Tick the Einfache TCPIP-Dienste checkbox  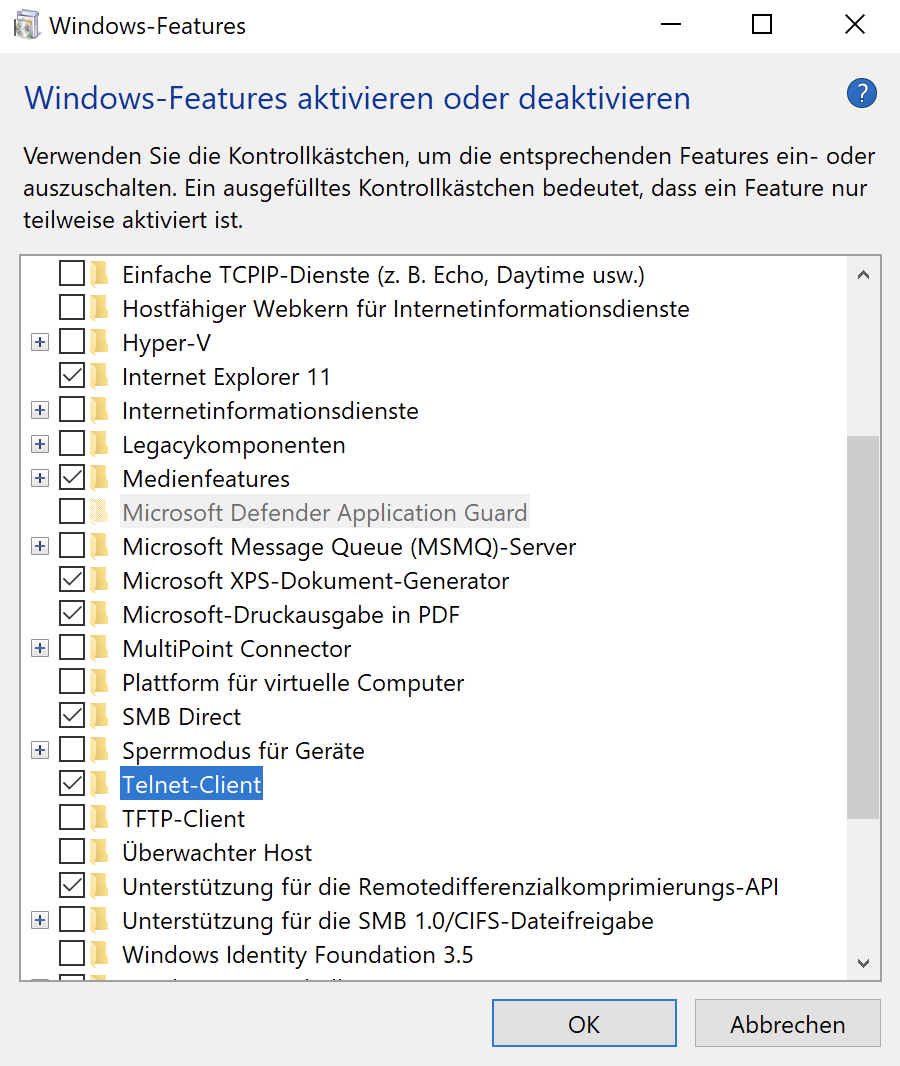pyautogui.click(x=72, y=273)
